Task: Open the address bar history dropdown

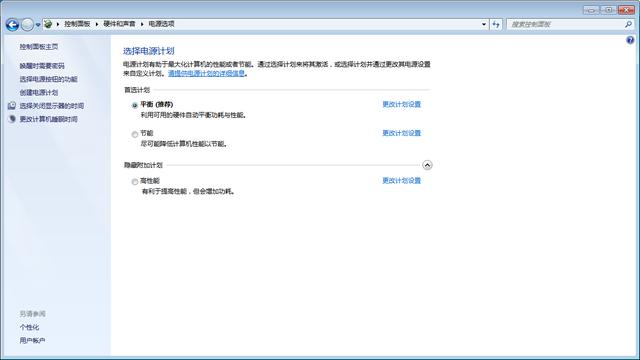Action: click(484, 24)
